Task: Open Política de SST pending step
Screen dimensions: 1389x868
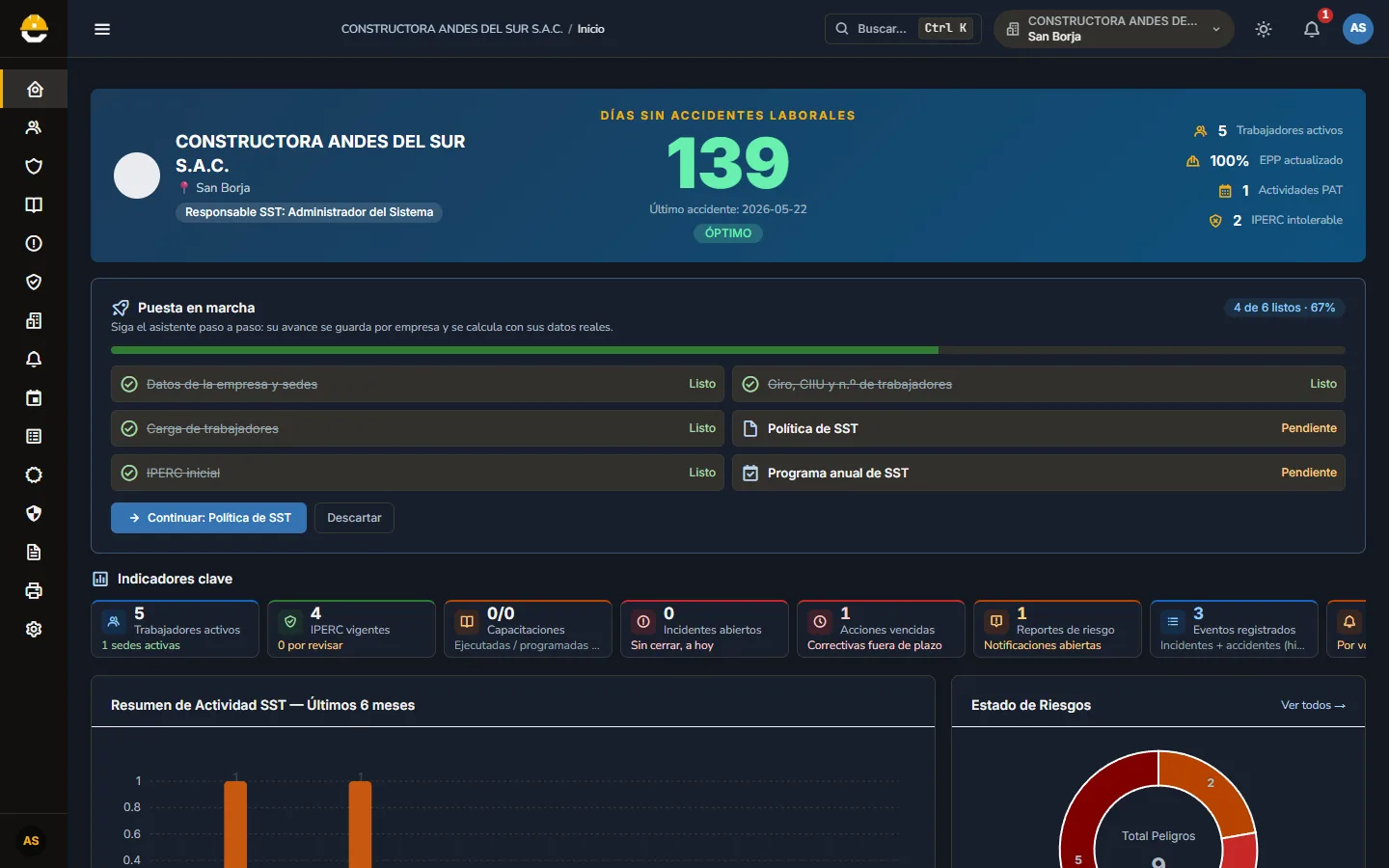Action: (1039, 428)
